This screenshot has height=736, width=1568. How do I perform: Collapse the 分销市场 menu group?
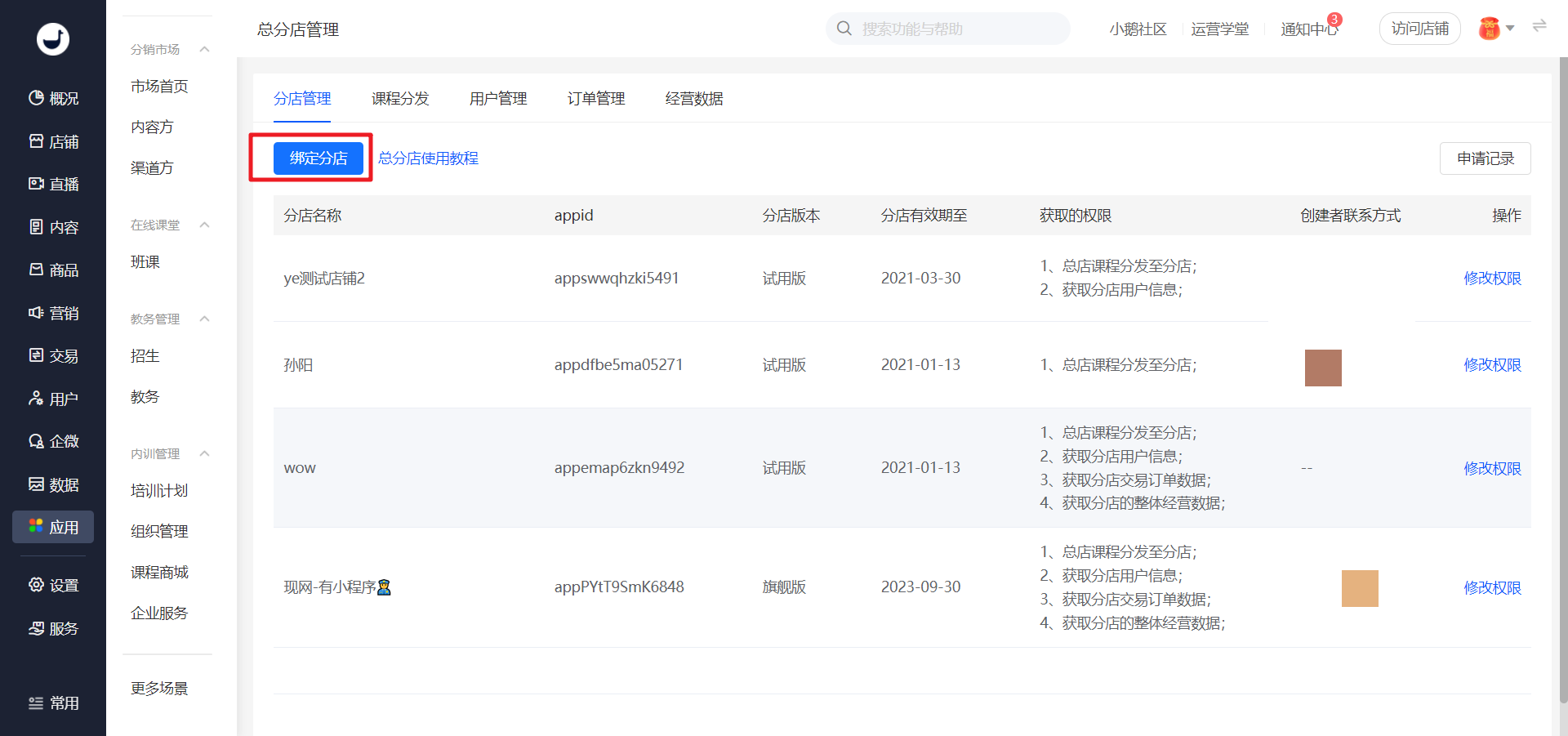[x=205, y=50]
